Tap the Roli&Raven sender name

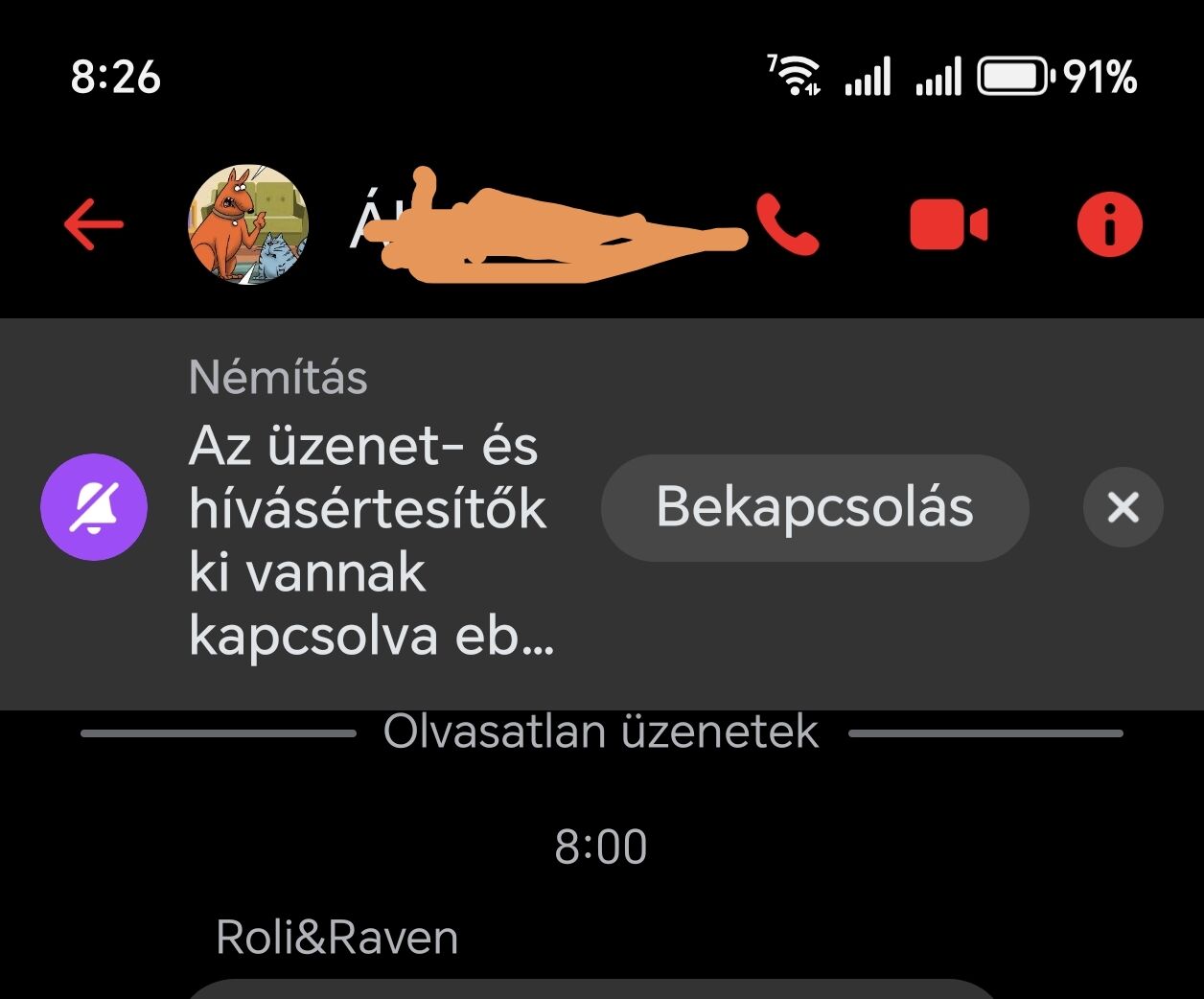point(337,937)
